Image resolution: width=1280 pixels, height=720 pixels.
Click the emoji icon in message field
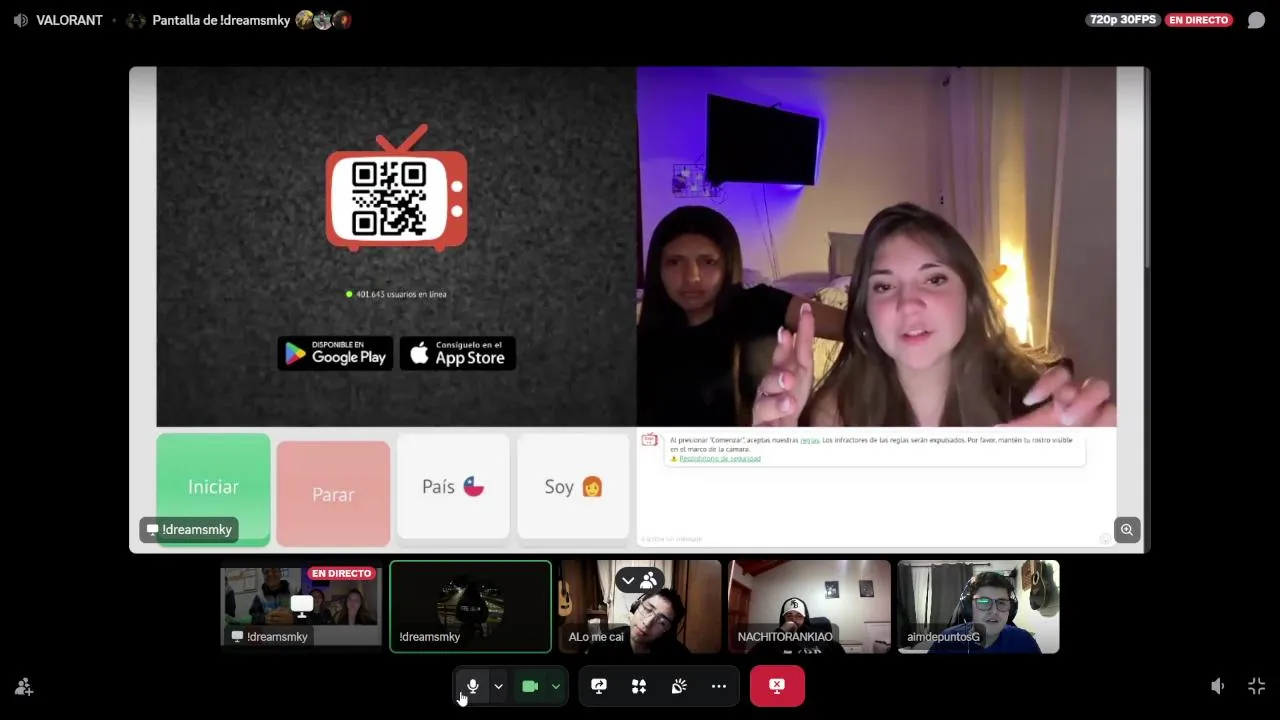tap(1105, 539)
